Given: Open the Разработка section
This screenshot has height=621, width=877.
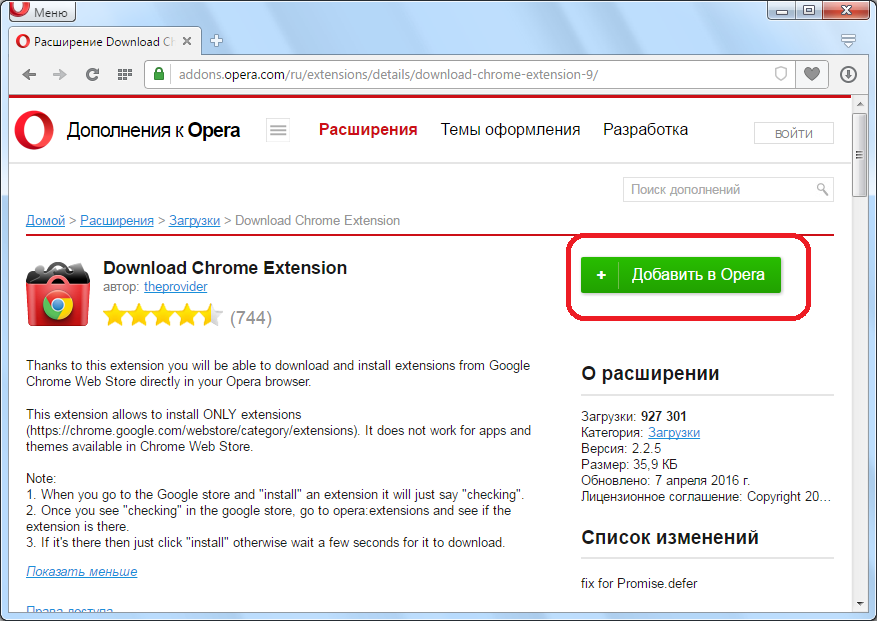Looking at the screenshot, I should (x=645, y=130).
